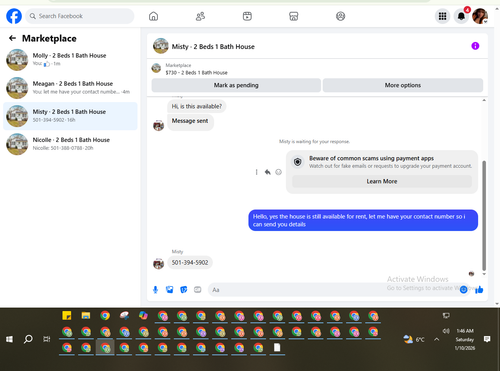
Task: Open the Facebook apps grid menu
Action: (x=442, y=16)
